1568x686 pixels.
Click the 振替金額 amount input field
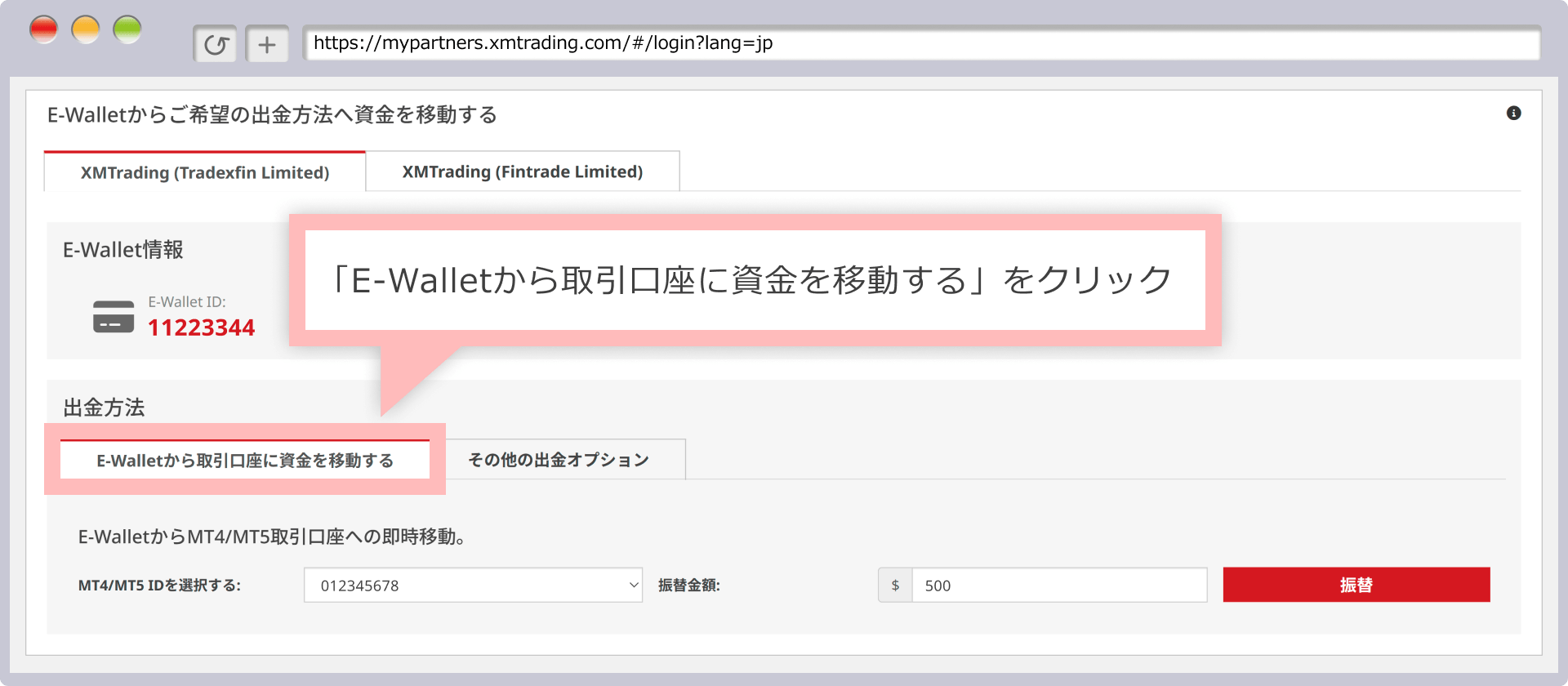(1059, 586)
